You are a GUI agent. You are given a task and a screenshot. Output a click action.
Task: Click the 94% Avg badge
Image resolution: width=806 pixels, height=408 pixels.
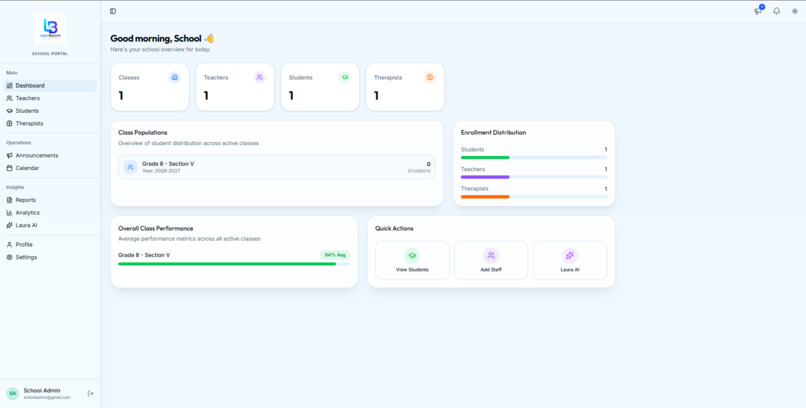[335, 255]
